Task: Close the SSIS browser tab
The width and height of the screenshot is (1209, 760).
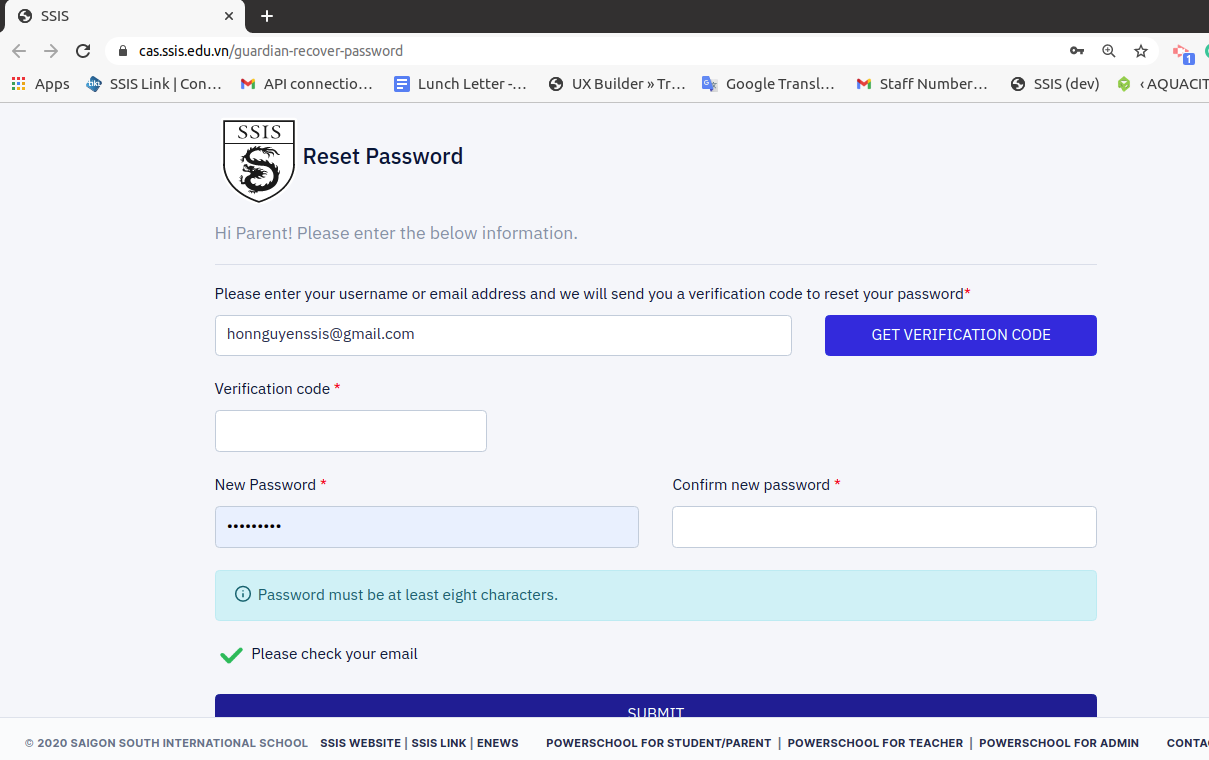Action: 229,16
